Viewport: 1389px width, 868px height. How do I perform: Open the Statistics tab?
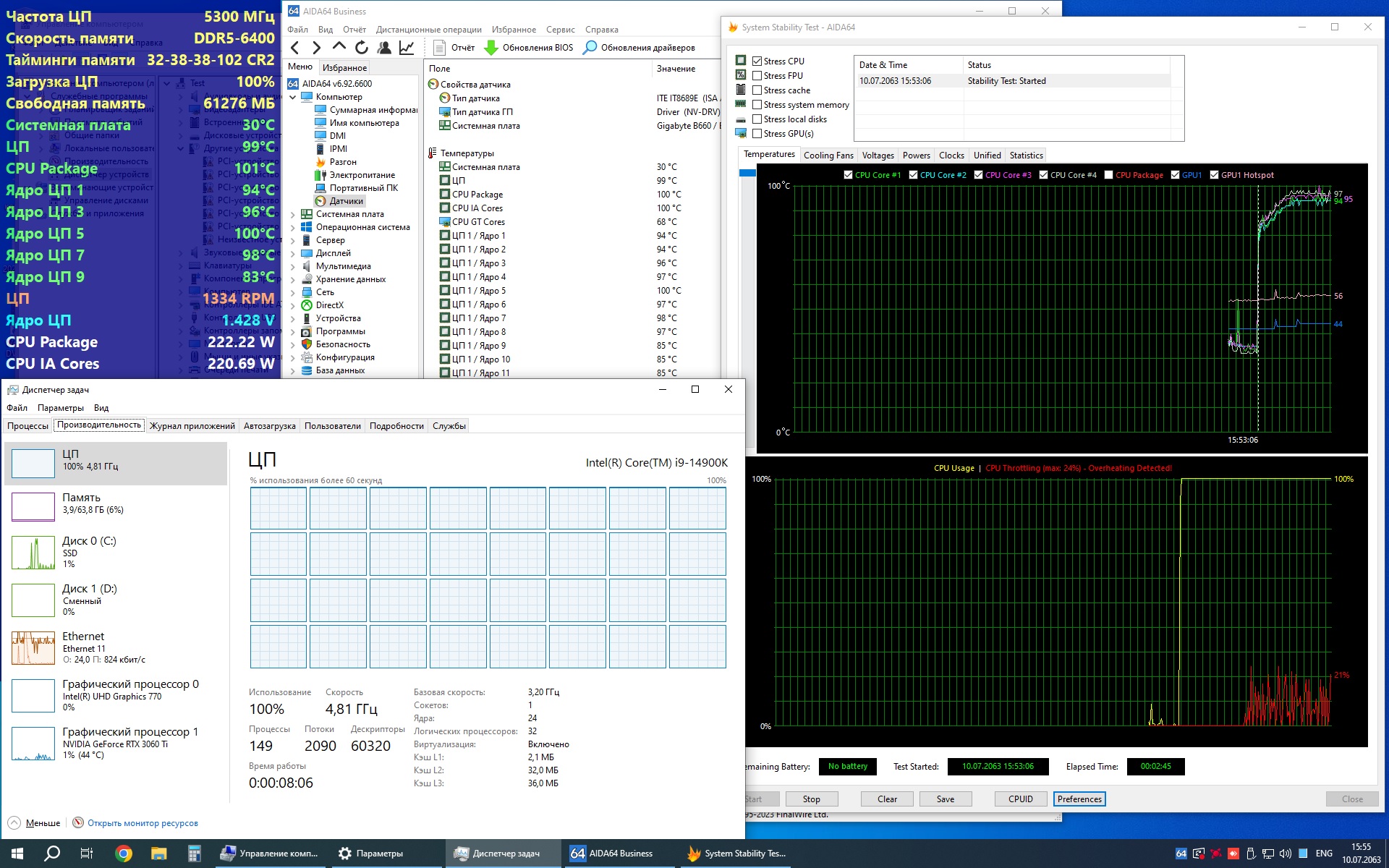1027,156
